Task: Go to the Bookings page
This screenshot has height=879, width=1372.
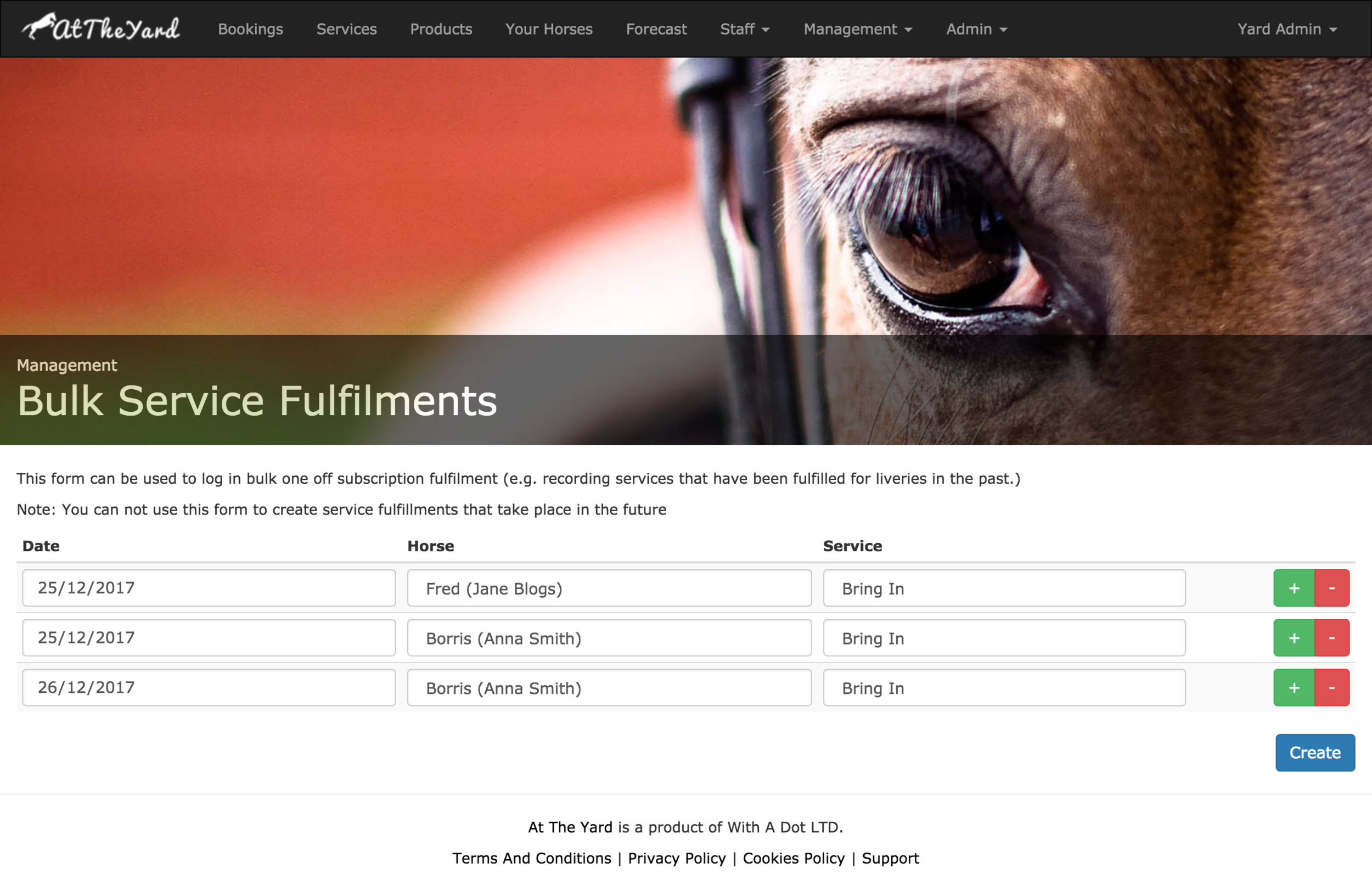Action: pos(250,29)
